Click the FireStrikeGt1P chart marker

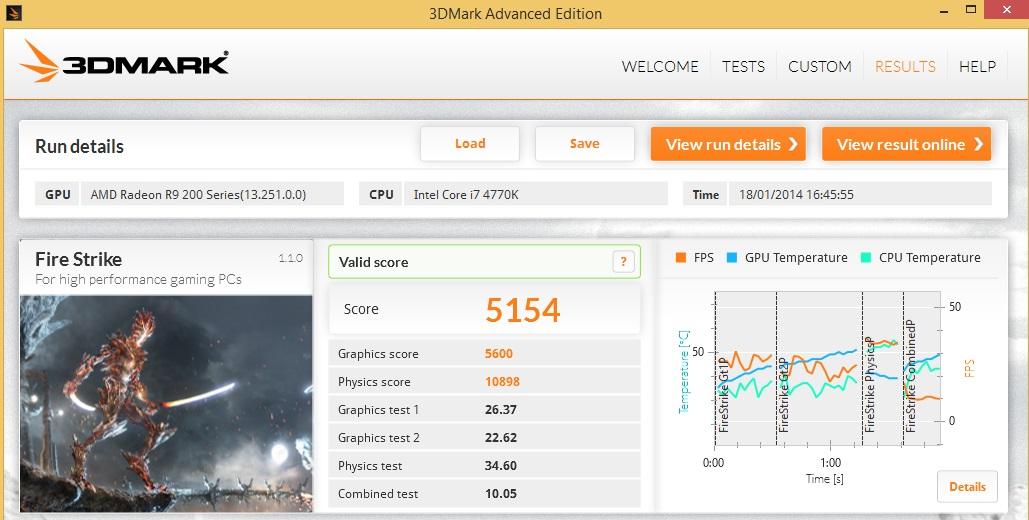click(724, 395)
